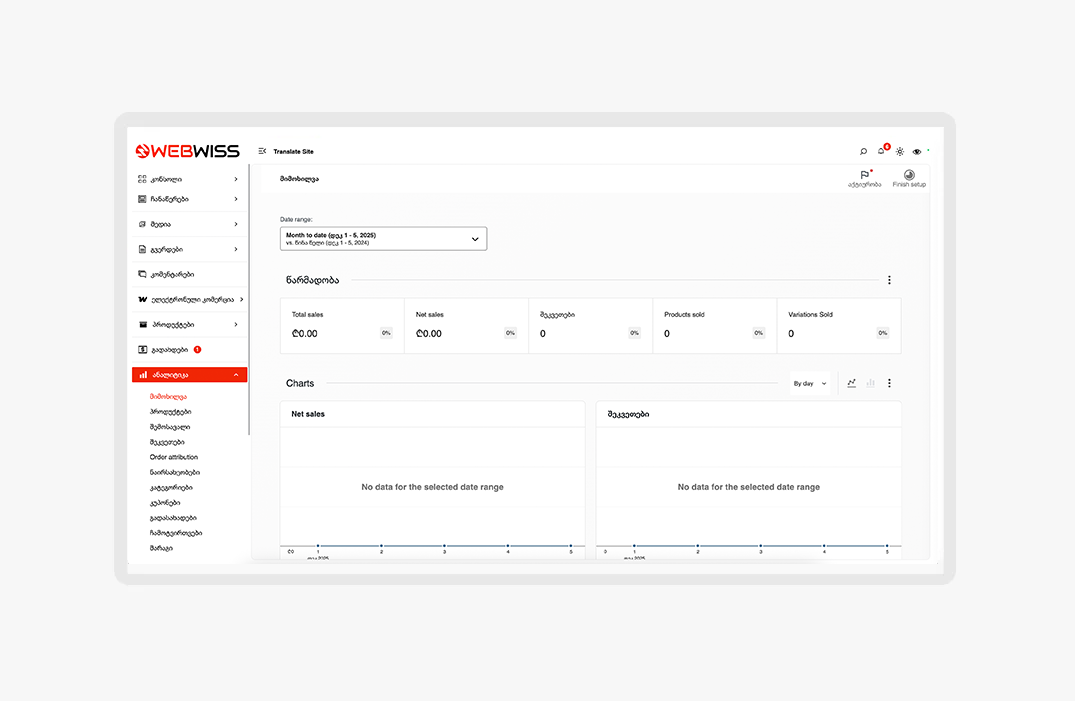
Task: Click the Total sales summary card
Action: point(342,325)
